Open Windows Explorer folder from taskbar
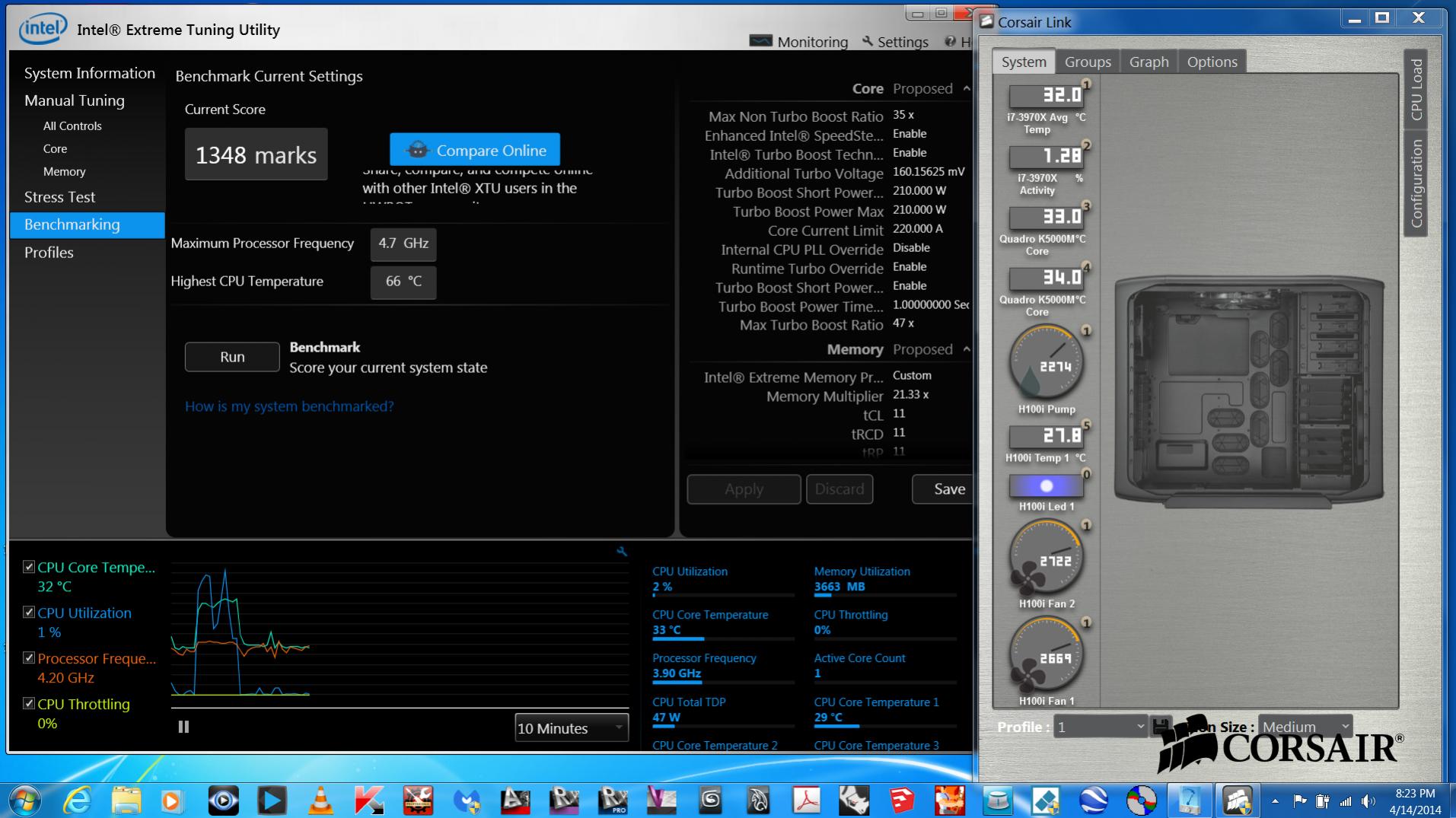Screen dimensions: 1456x818 point(126,800)
